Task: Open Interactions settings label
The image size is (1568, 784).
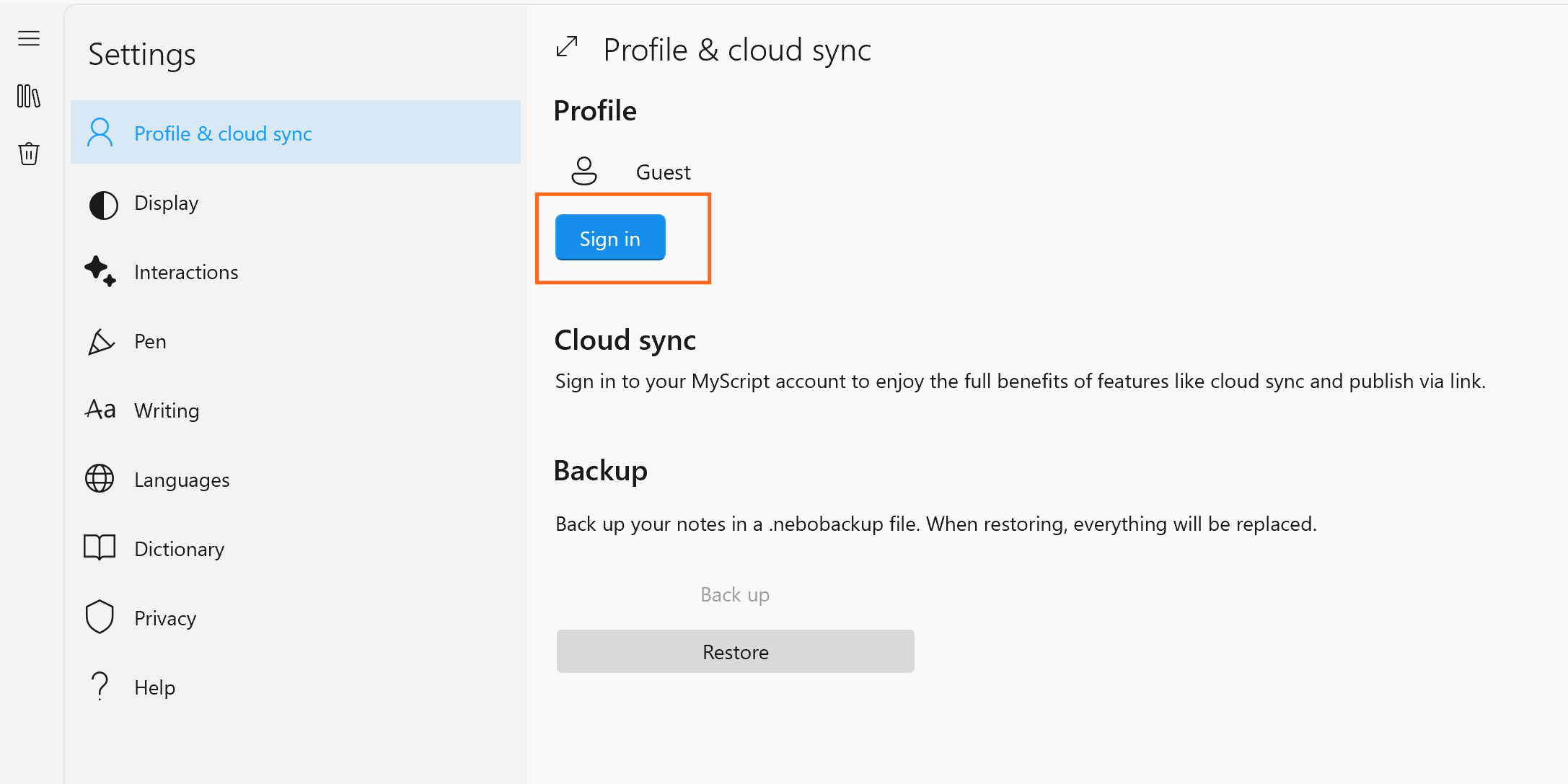Action: point(186,272)
